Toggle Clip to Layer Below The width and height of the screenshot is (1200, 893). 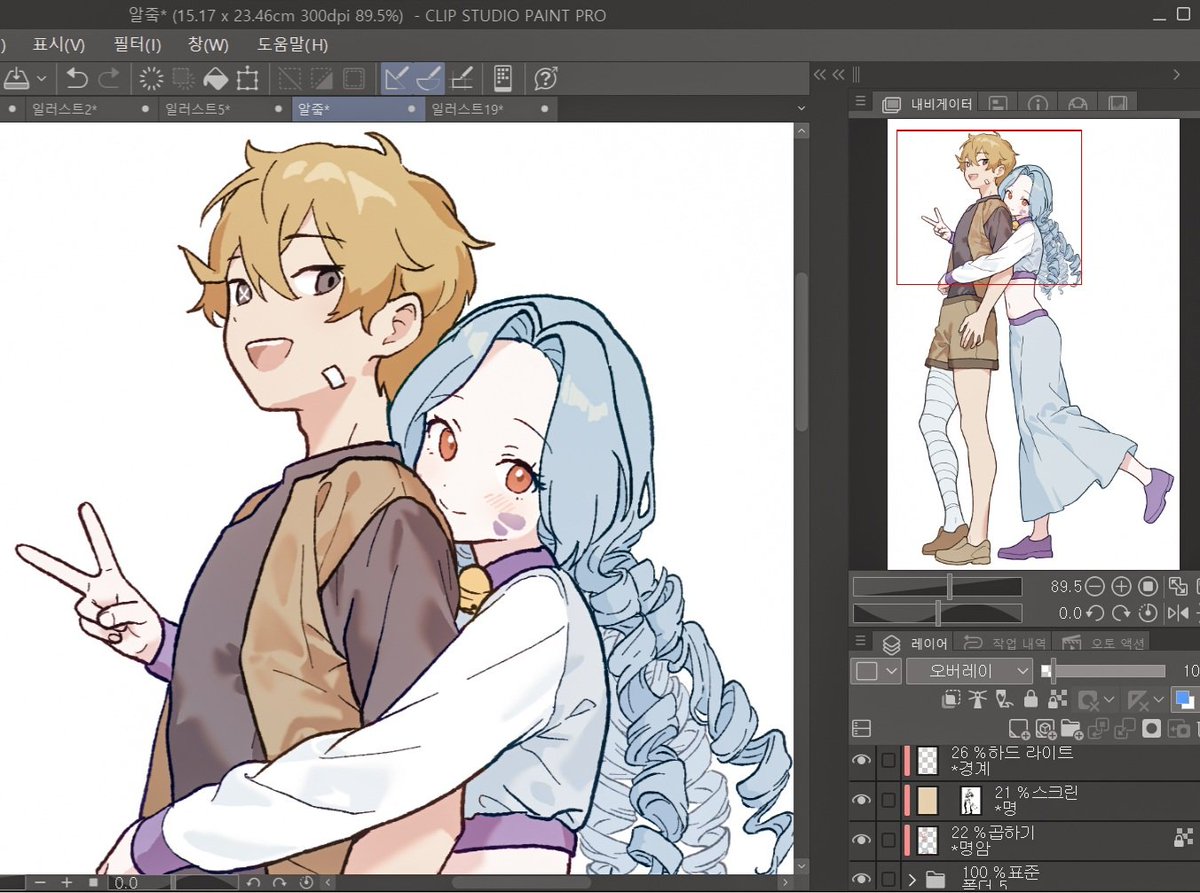[951, 699]
